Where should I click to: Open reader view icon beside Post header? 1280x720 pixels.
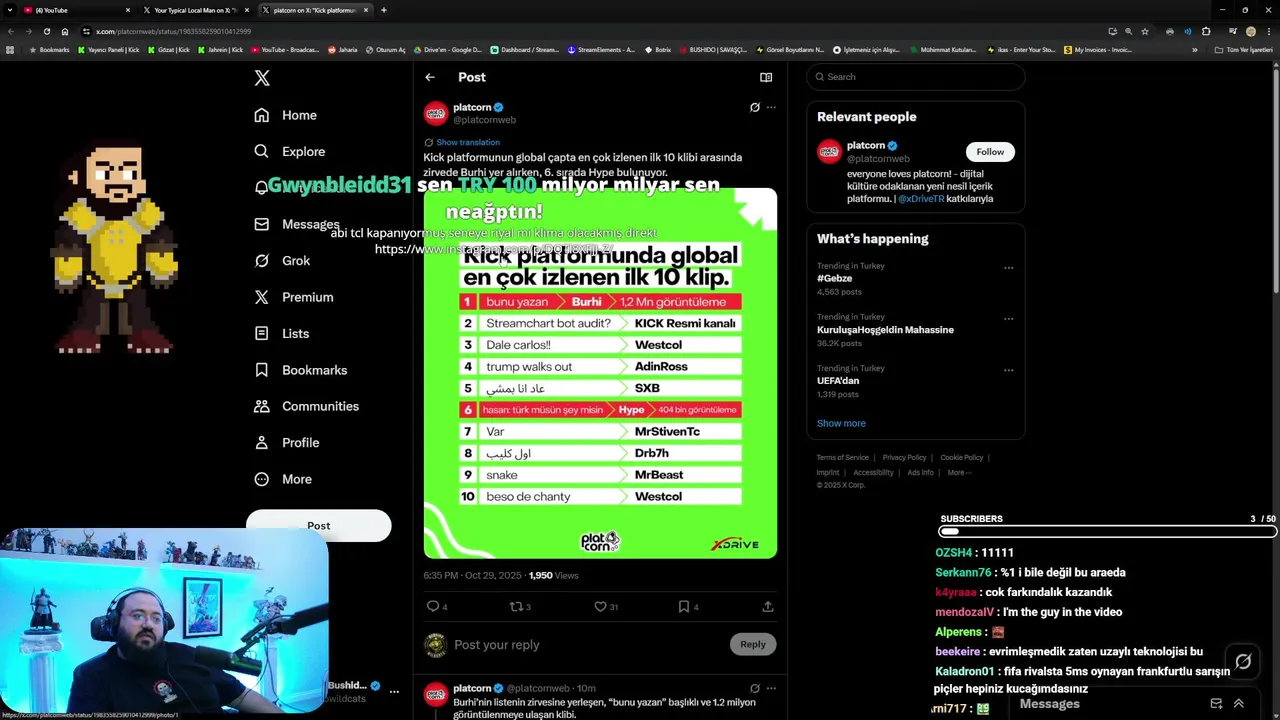pos(766,77)
